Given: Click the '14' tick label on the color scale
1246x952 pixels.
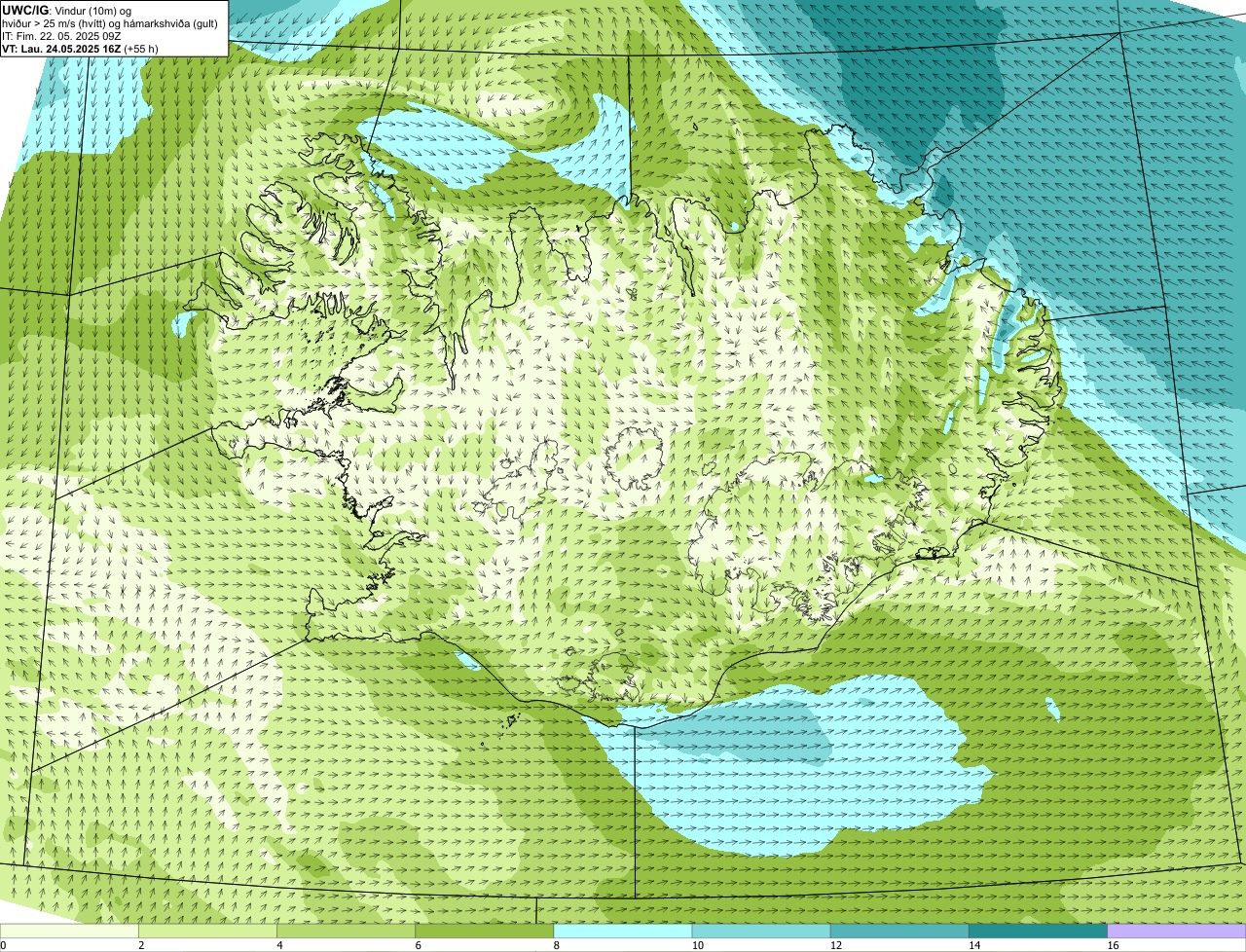Looking at the screenshot, I should 974,945.
